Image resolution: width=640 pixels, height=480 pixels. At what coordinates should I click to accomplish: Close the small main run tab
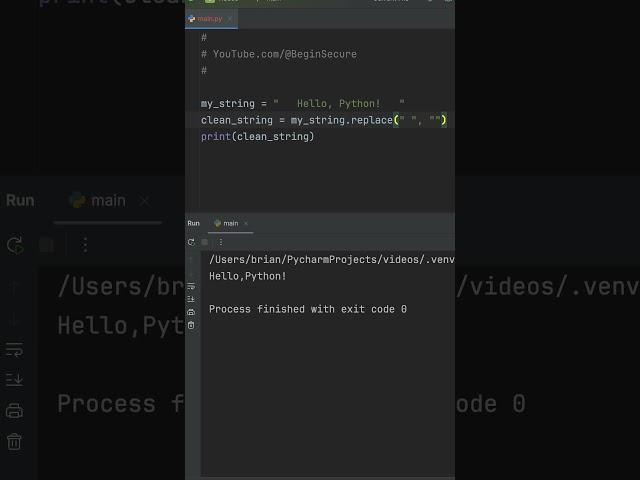[x=246, y=223]
